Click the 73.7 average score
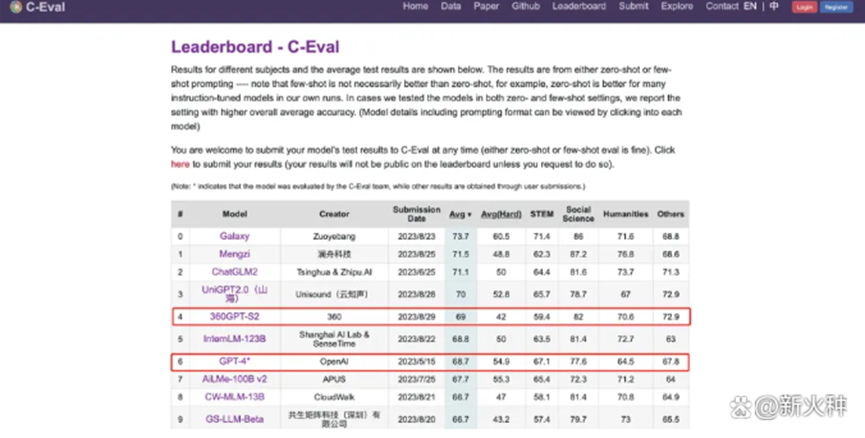Screen dimensions: 865x438 coord(461,237)
